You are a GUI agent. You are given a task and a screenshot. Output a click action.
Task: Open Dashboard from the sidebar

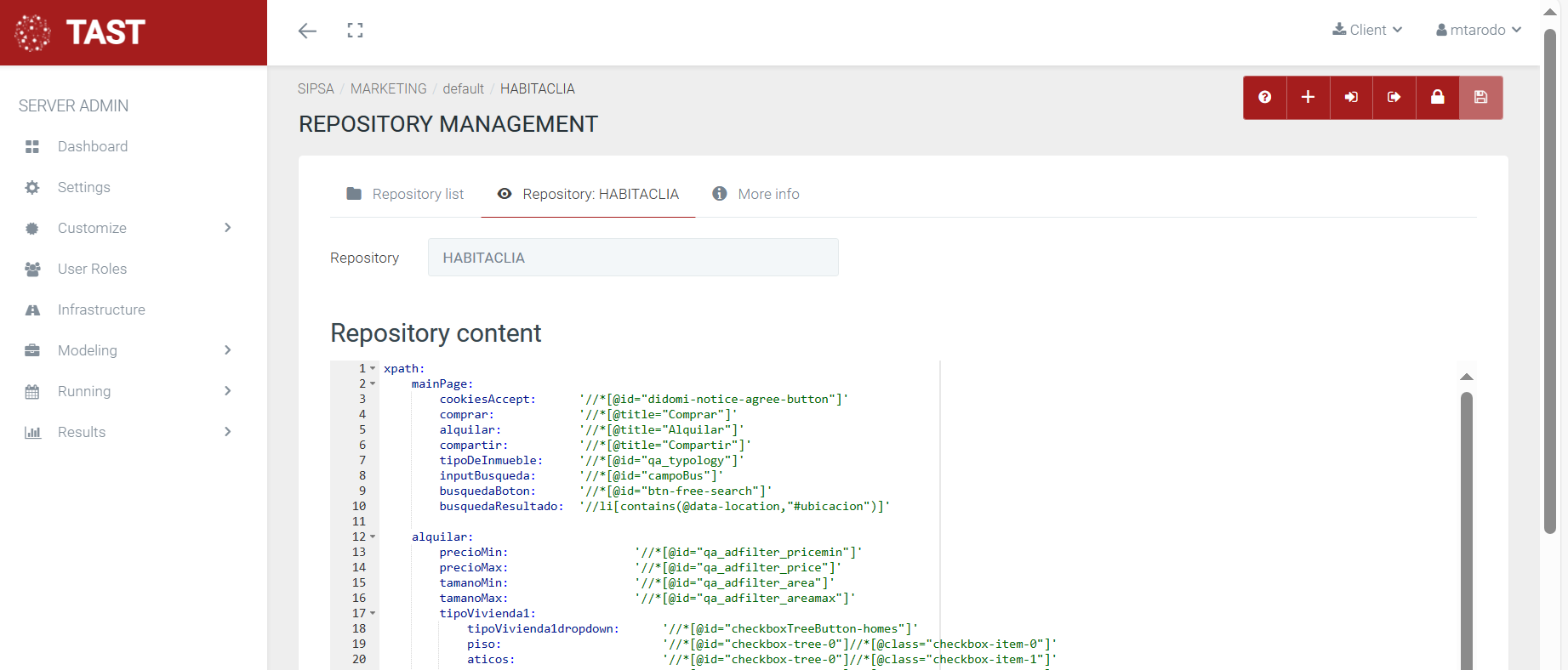click(92, 146)
